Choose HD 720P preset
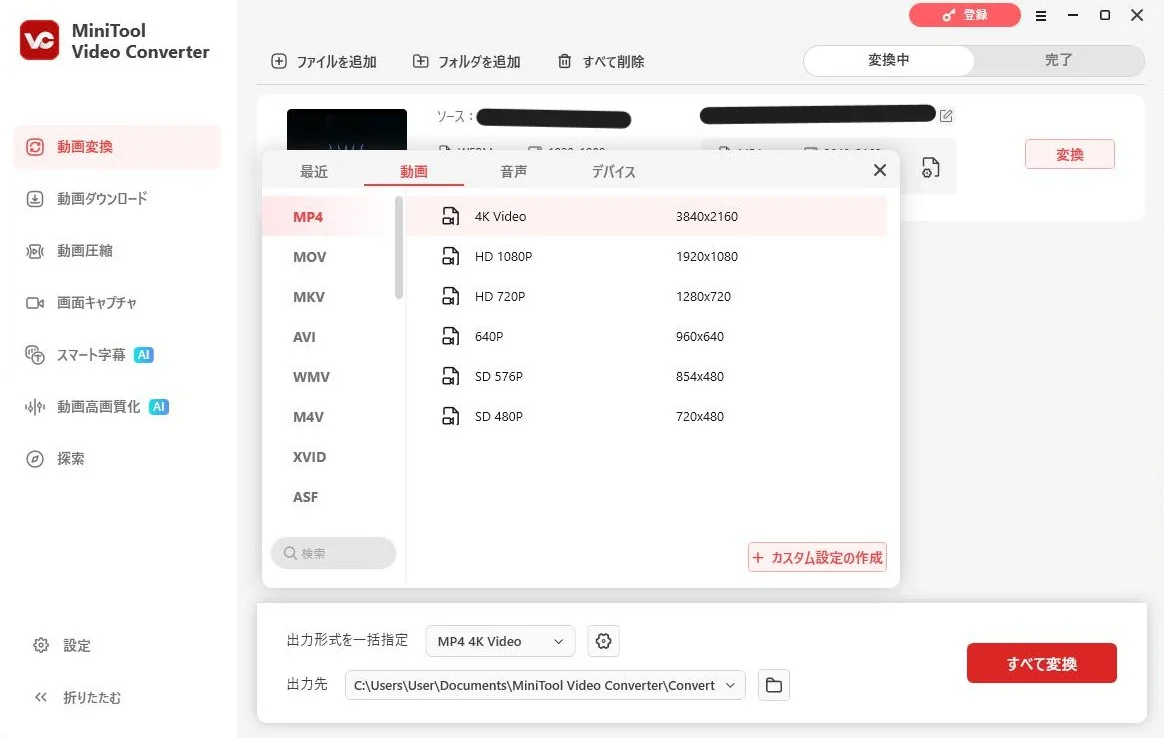1164x738 pixels. pos(647,297)
